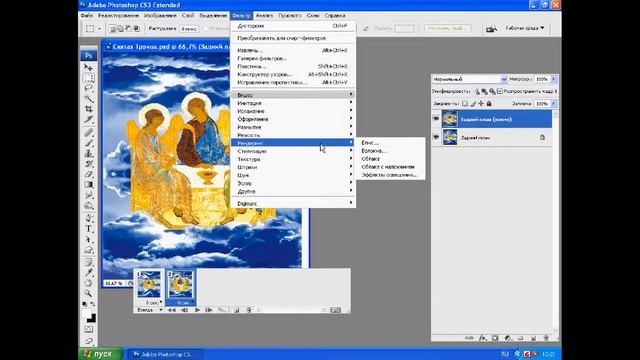Delete layer with Layers panel trash icon
This screenshot has height=360, width=640.
click(546, 338)
